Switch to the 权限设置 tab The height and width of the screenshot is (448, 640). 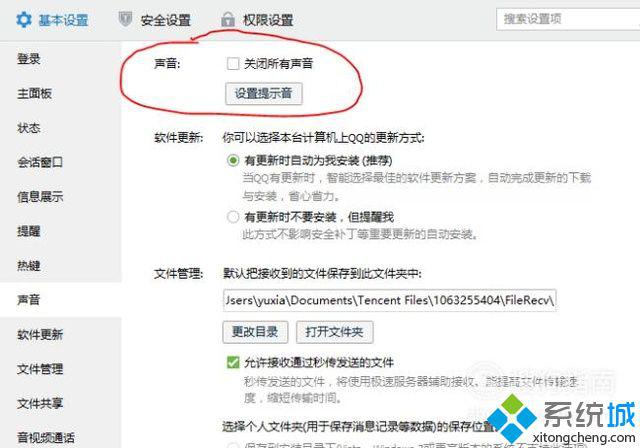[268, 20]
